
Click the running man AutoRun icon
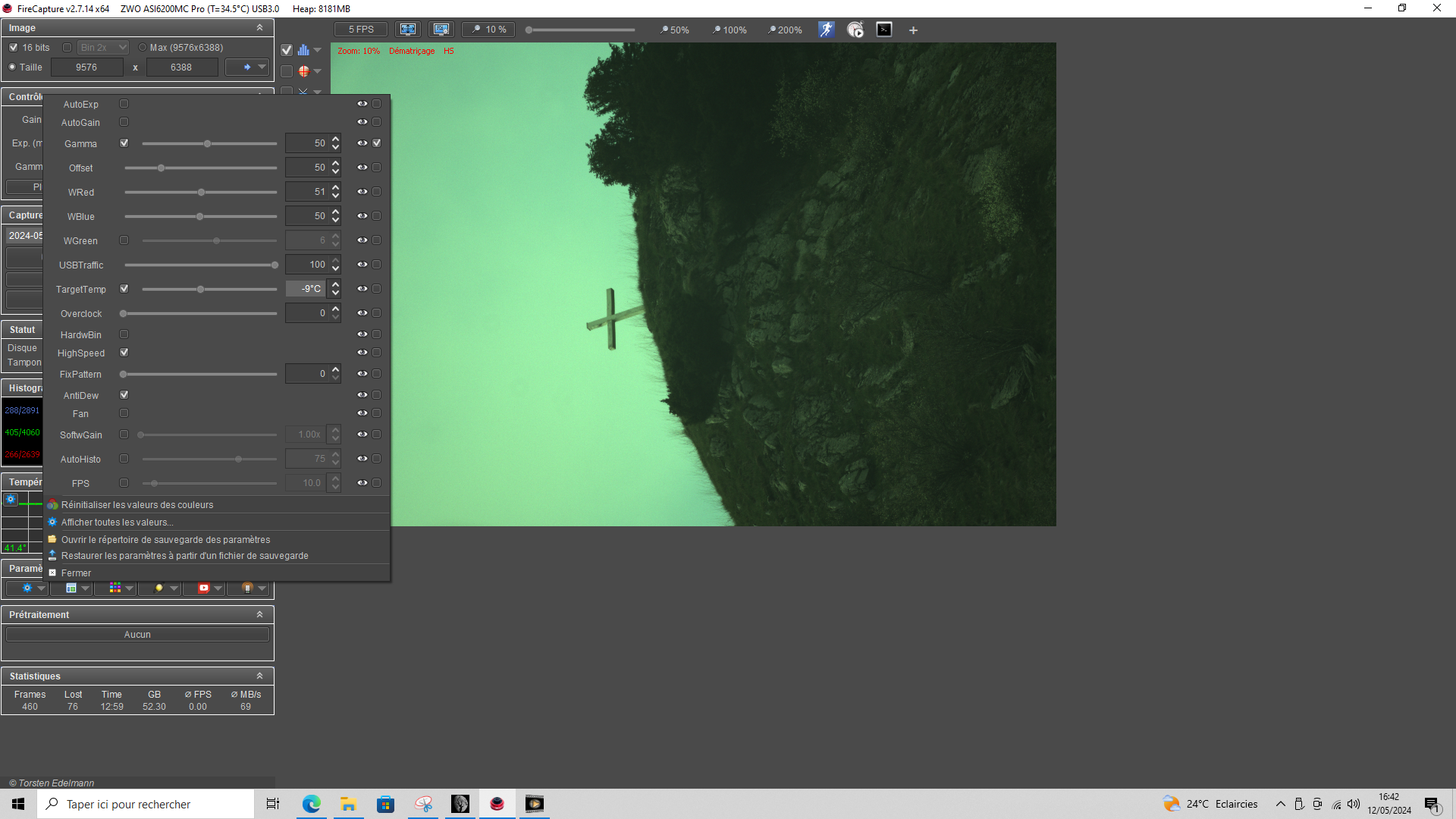pos(826,30)
